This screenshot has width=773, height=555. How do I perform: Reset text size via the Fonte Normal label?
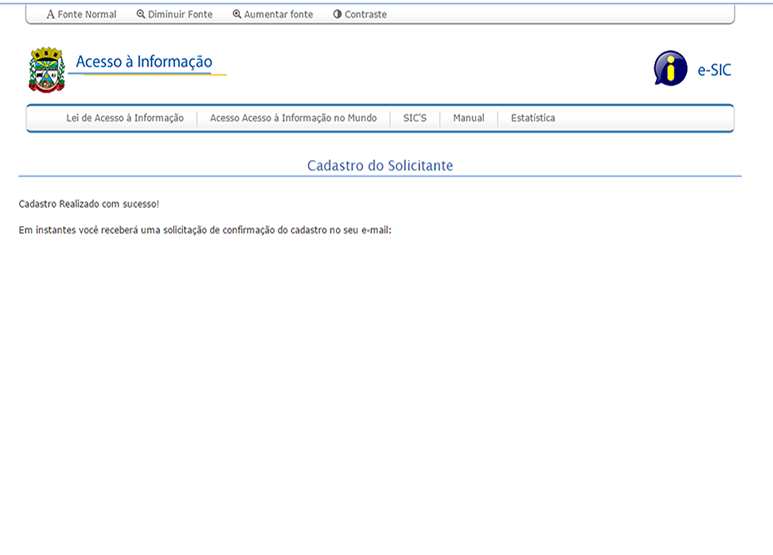(x=87, y=15)
